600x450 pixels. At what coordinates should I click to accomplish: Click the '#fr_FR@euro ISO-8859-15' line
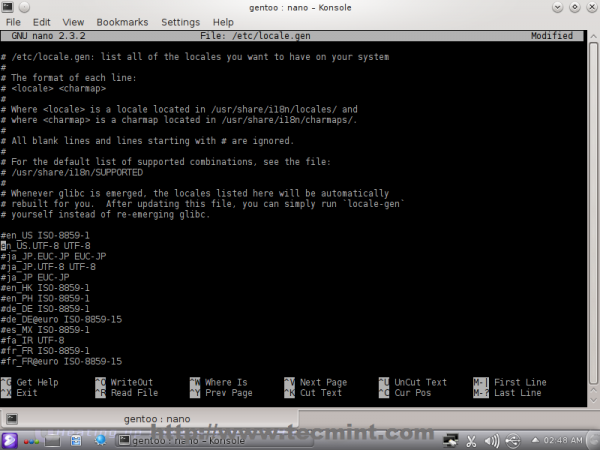point(61,362)
